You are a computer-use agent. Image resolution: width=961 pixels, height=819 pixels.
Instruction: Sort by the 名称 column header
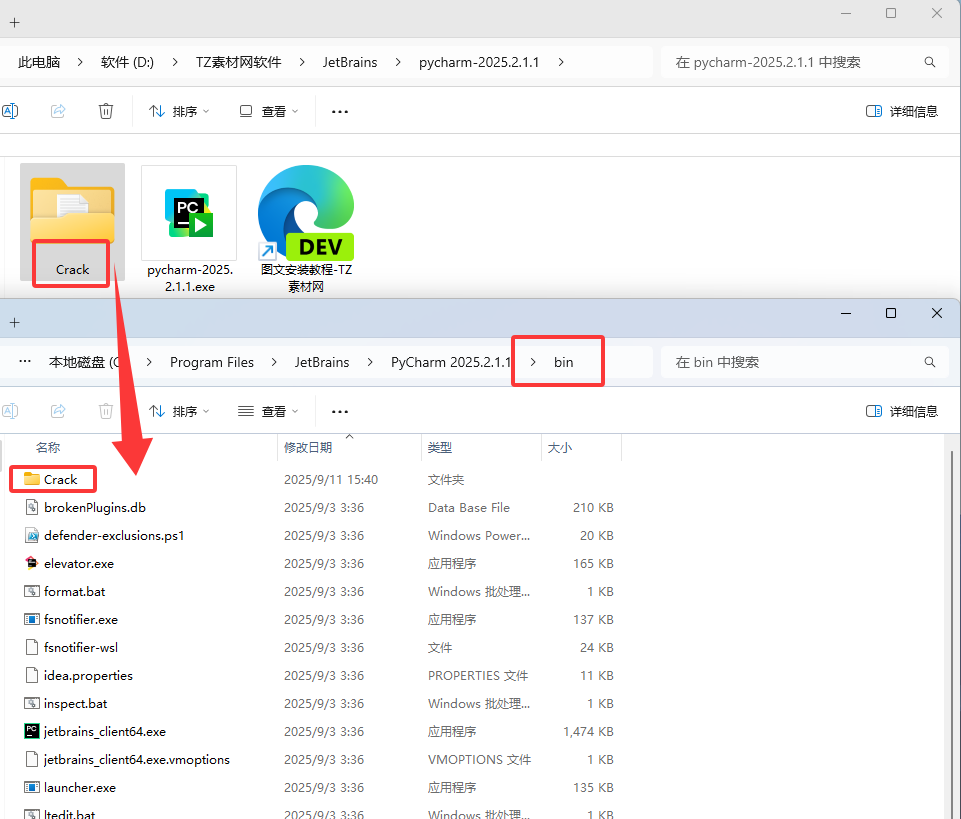tap(48, 448)
